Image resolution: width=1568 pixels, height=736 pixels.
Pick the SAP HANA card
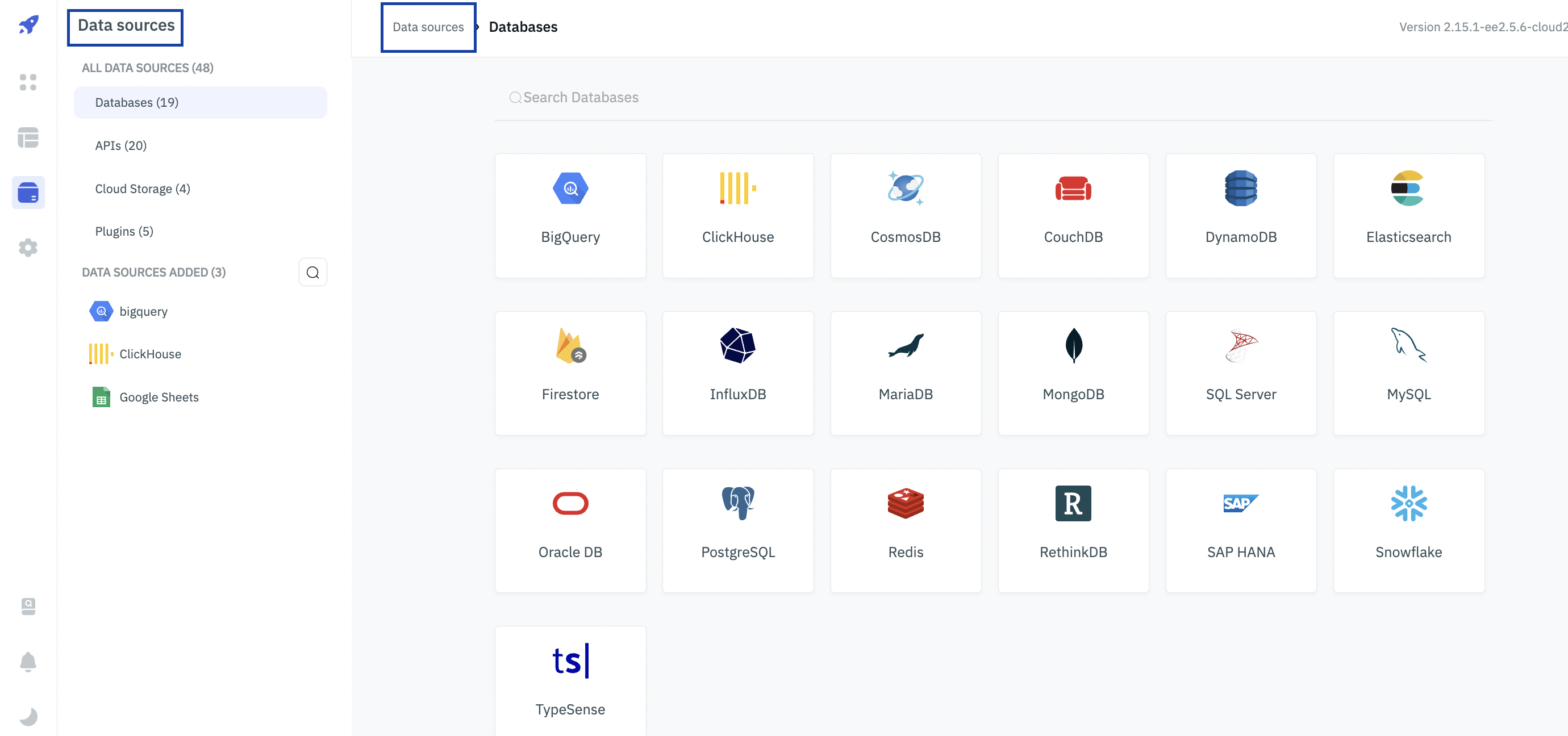1241,530
